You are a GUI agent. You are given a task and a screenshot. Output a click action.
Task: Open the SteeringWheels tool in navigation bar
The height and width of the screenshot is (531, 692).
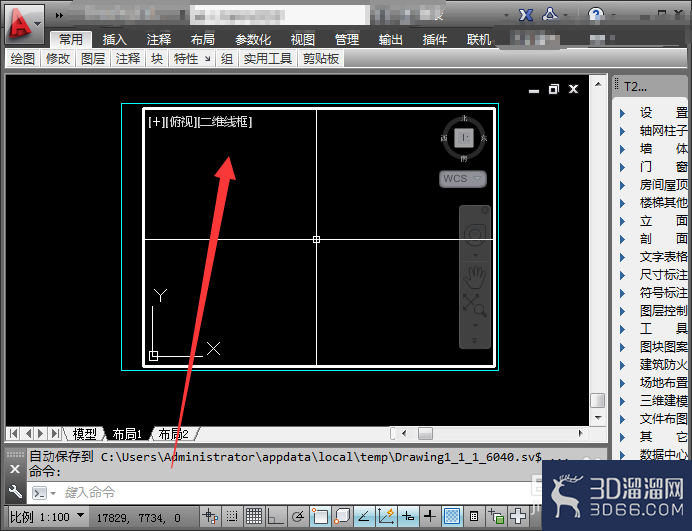click(474, 235)
